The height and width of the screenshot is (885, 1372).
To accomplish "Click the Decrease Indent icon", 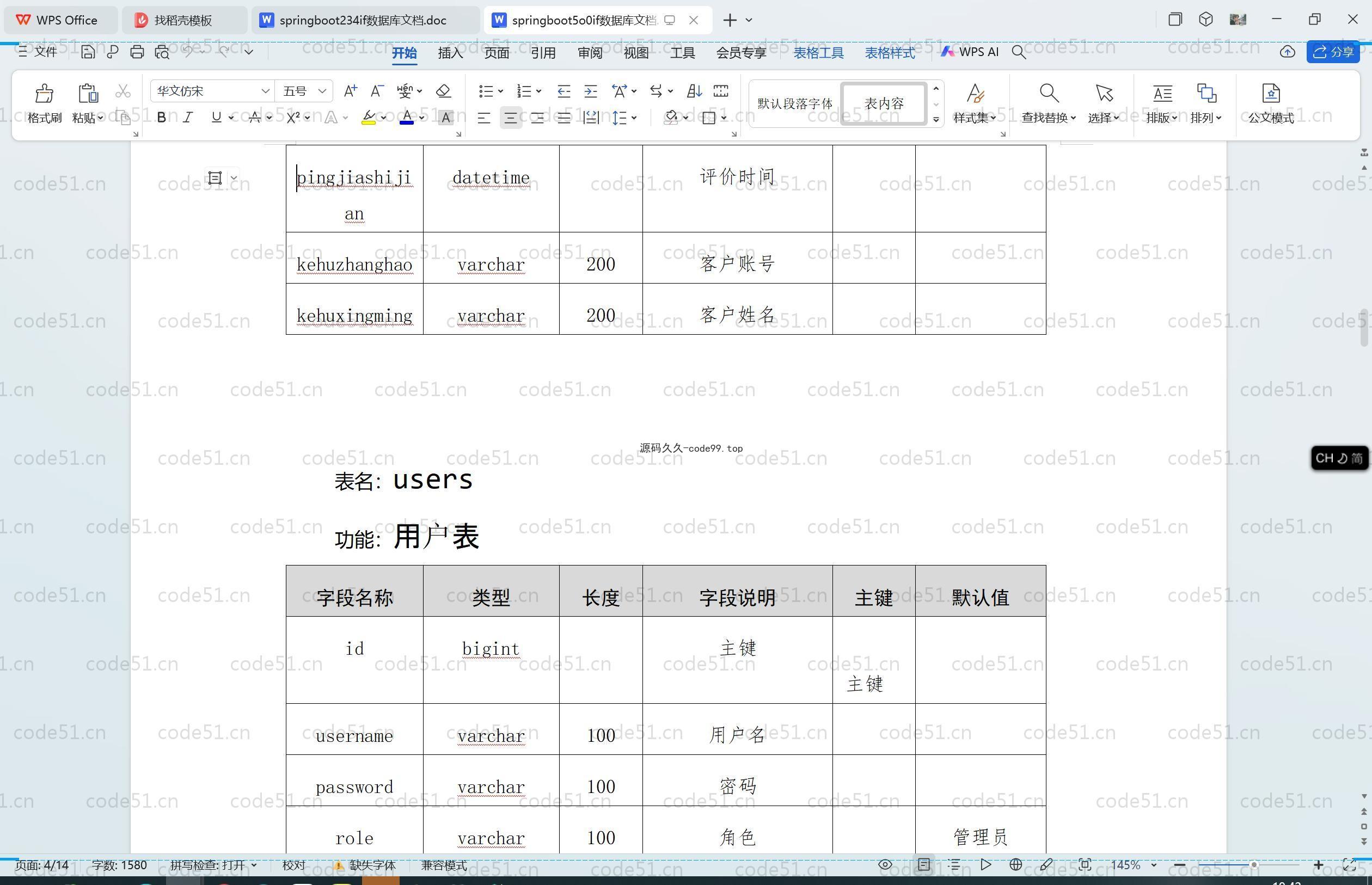I will [x=563, y=91].
